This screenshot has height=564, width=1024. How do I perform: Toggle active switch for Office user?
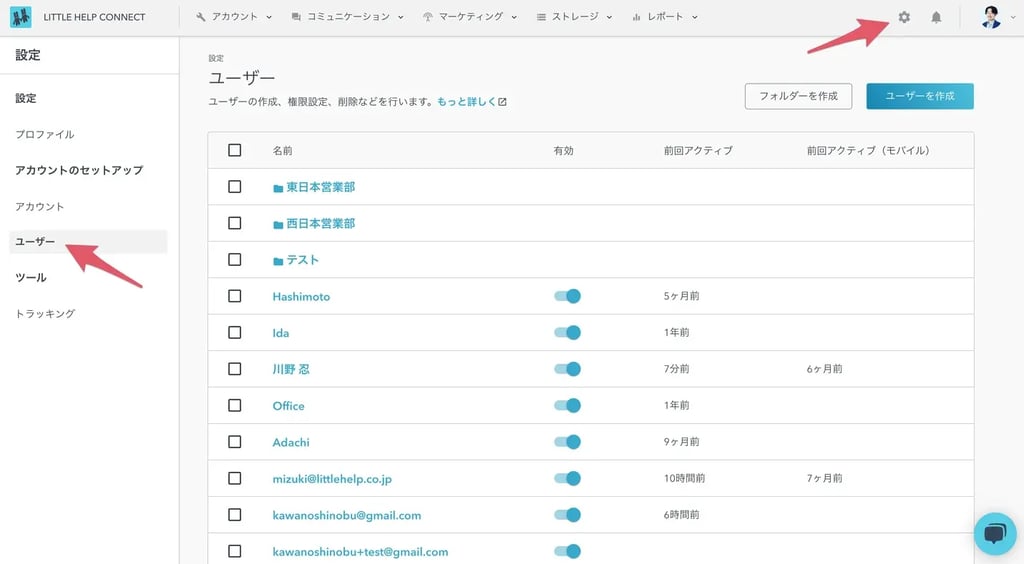[x=567, y=405]
